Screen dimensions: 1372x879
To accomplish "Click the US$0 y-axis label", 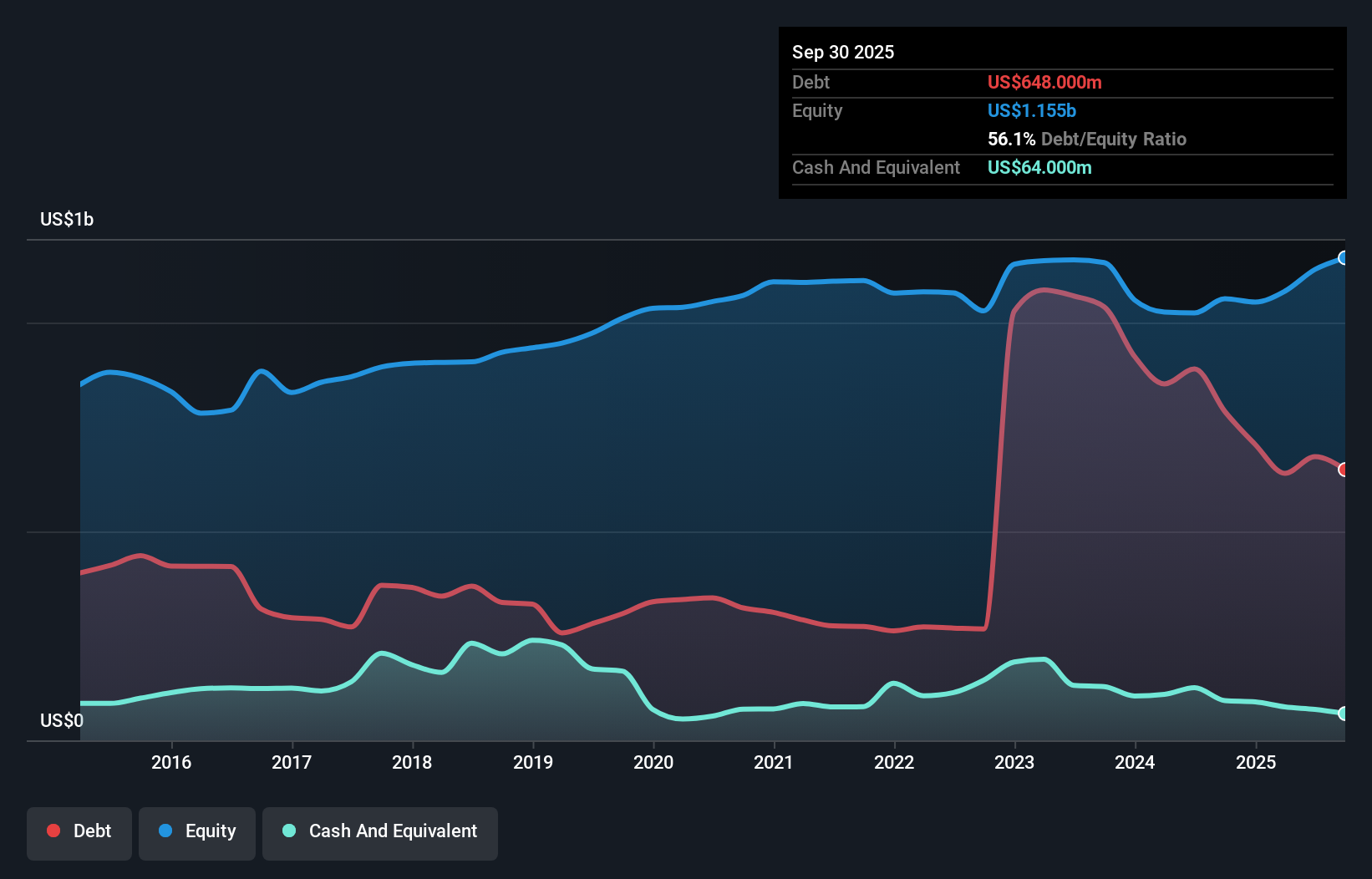I will (62, 720).
